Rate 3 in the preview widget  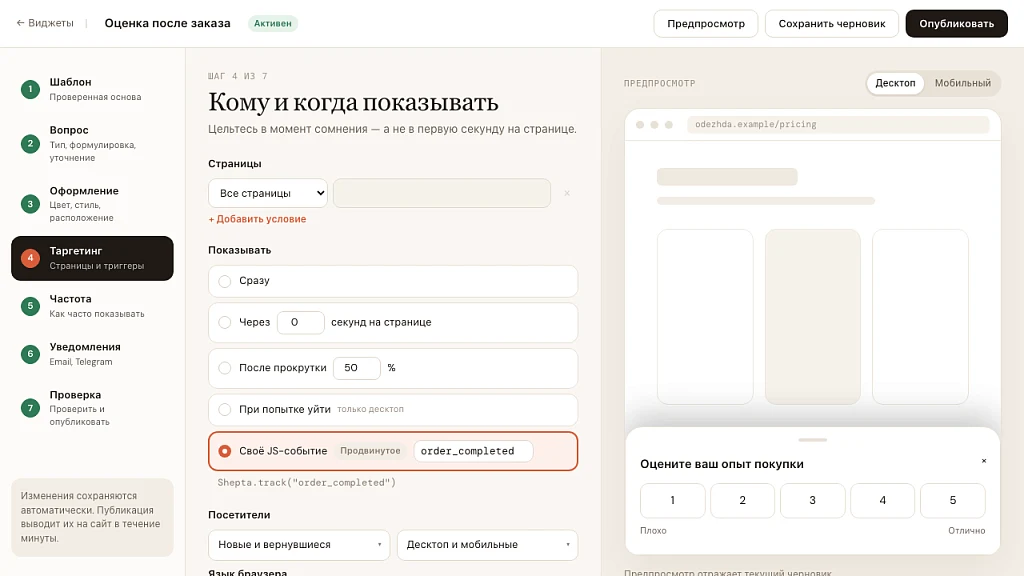(812, 500)
